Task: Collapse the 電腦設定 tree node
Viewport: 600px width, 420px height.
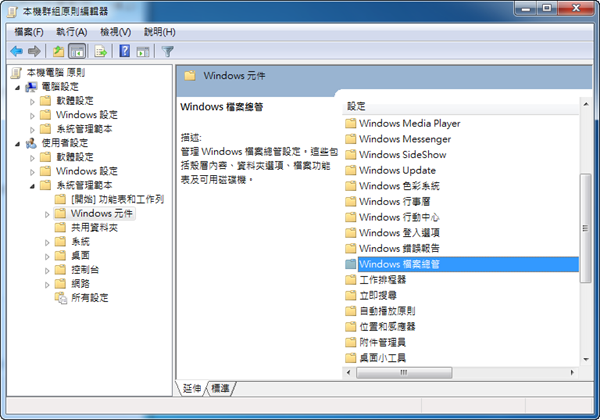Action: coord(18,88)
